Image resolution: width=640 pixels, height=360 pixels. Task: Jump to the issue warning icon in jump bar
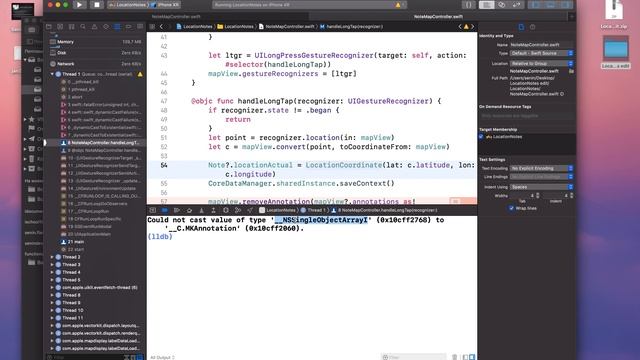466,27
